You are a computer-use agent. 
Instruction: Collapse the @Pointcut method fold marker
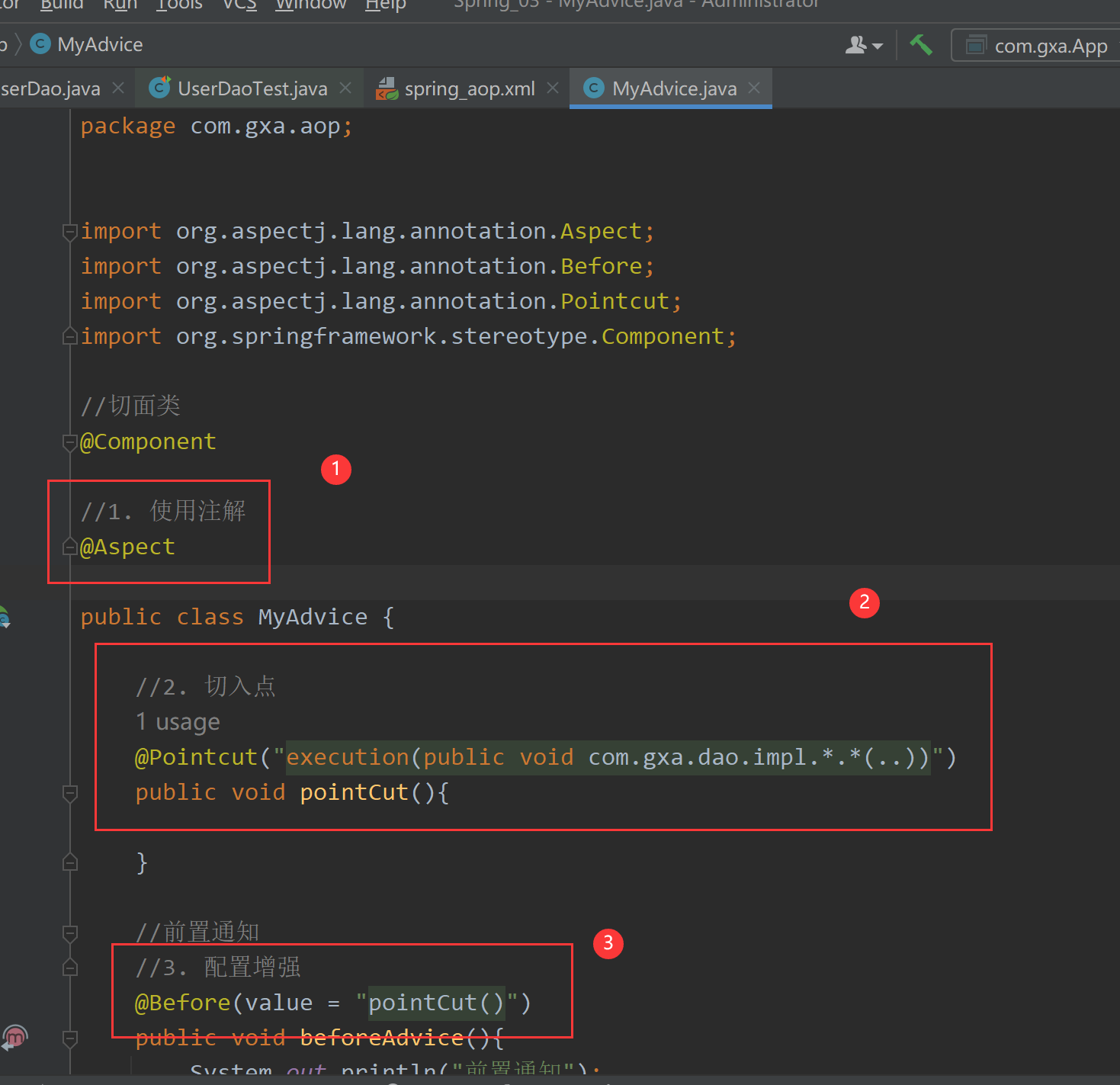[69, 793]
